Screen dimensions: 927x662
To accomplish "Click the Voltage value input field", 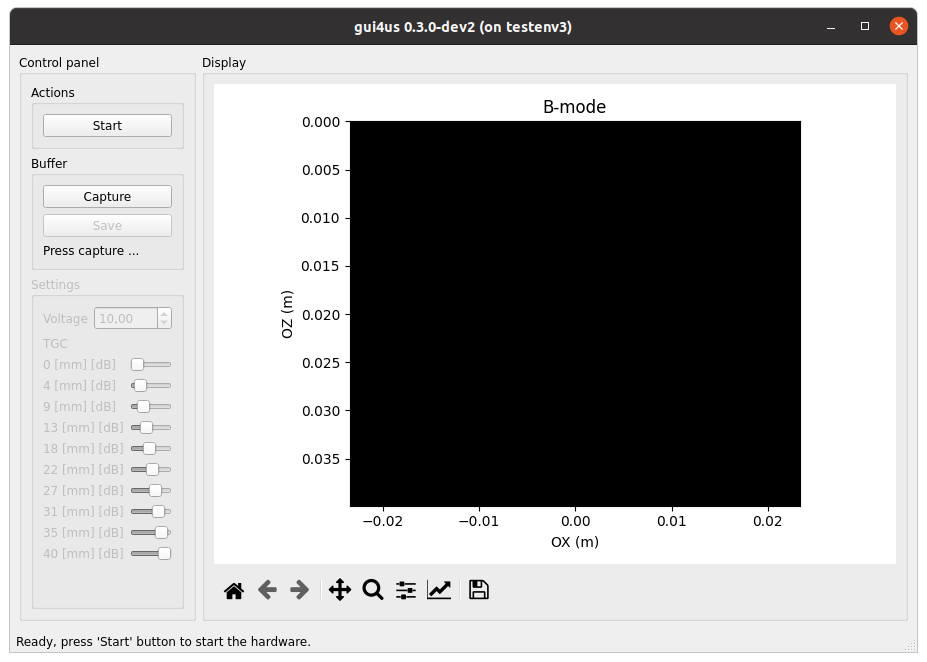I will 125,318.
